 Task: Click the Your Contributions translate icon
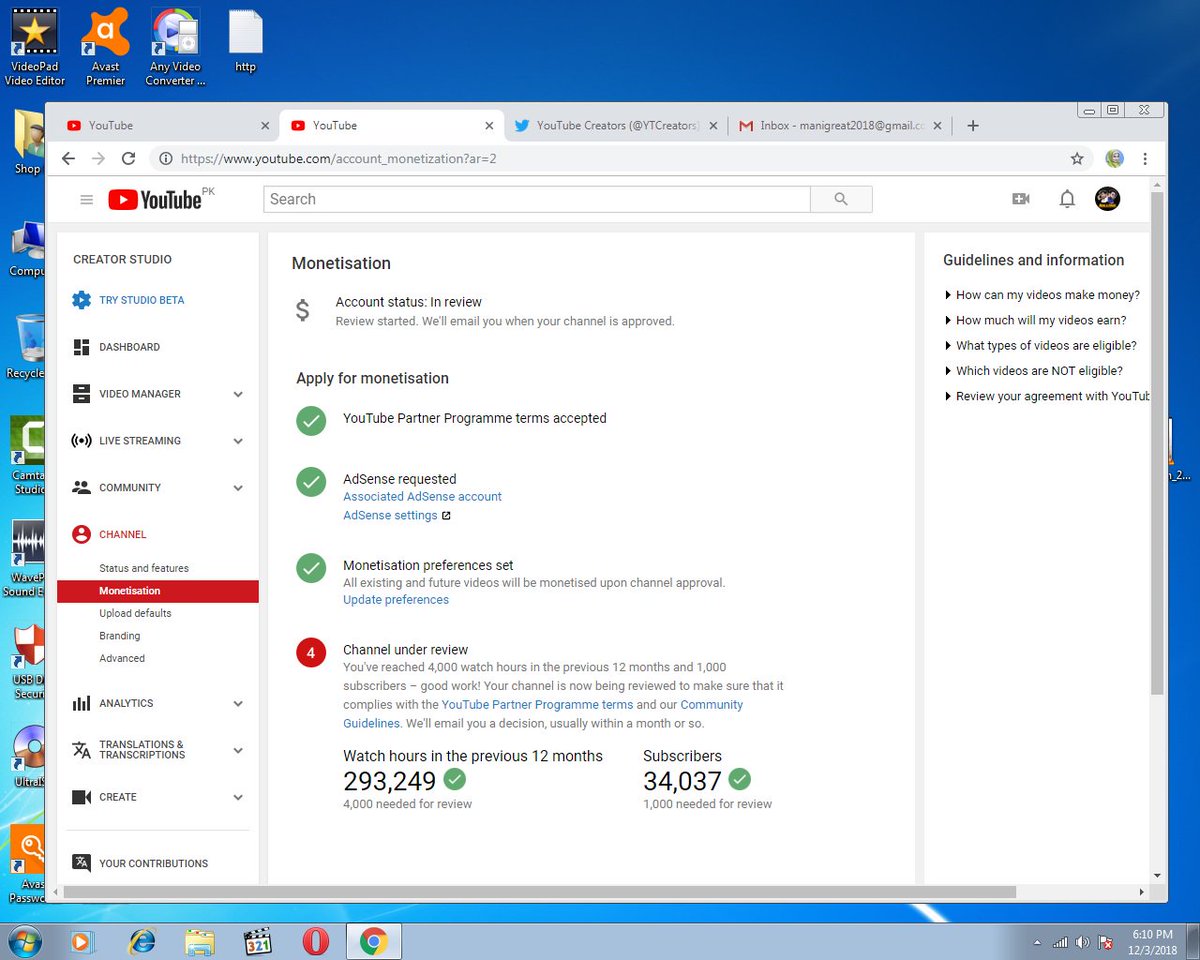(82, 863)
